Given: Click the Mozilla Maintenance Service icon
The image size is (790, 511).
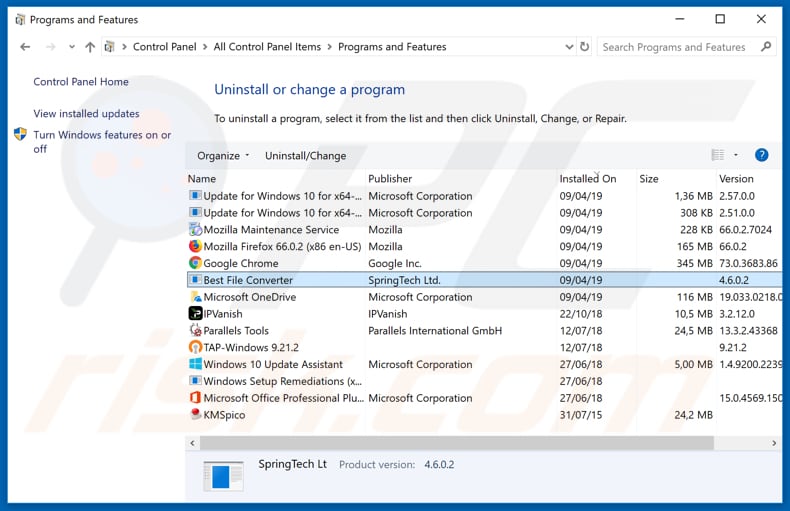Looking at the screenshot, I should click(x=195, y=230).
